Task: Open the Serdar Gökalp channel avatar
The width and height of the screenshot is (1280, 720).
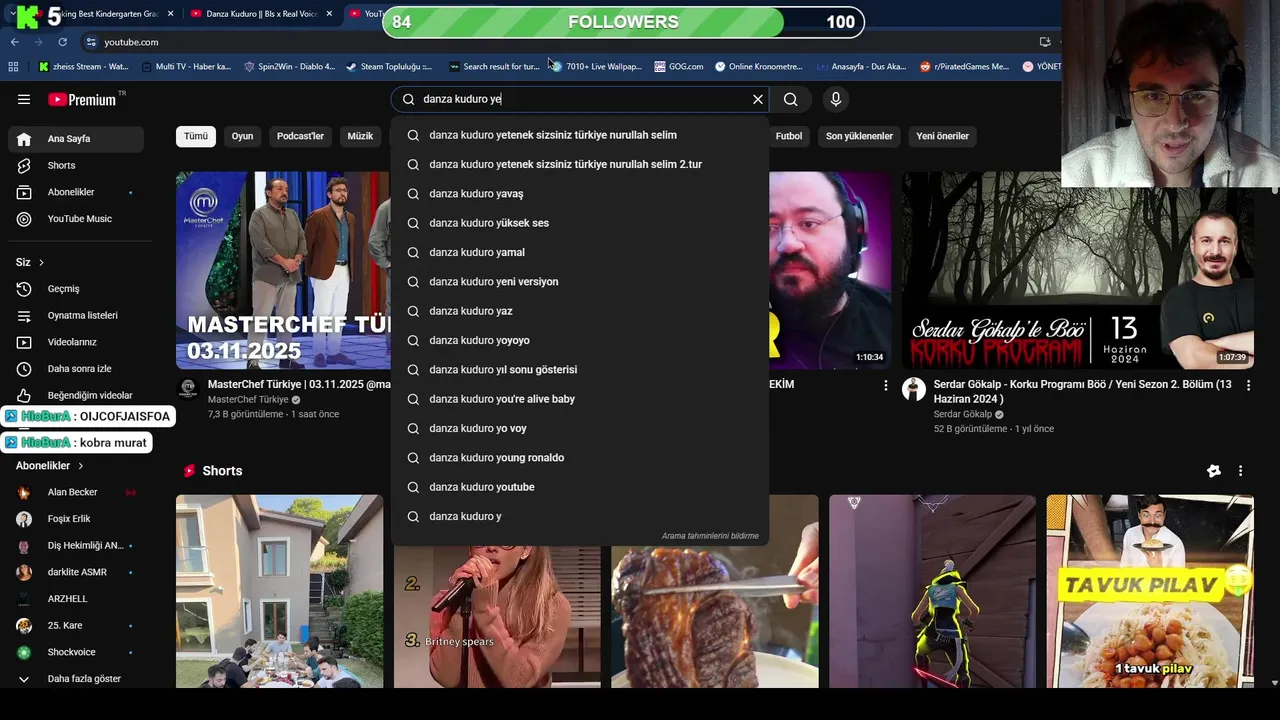Action: 914,389
